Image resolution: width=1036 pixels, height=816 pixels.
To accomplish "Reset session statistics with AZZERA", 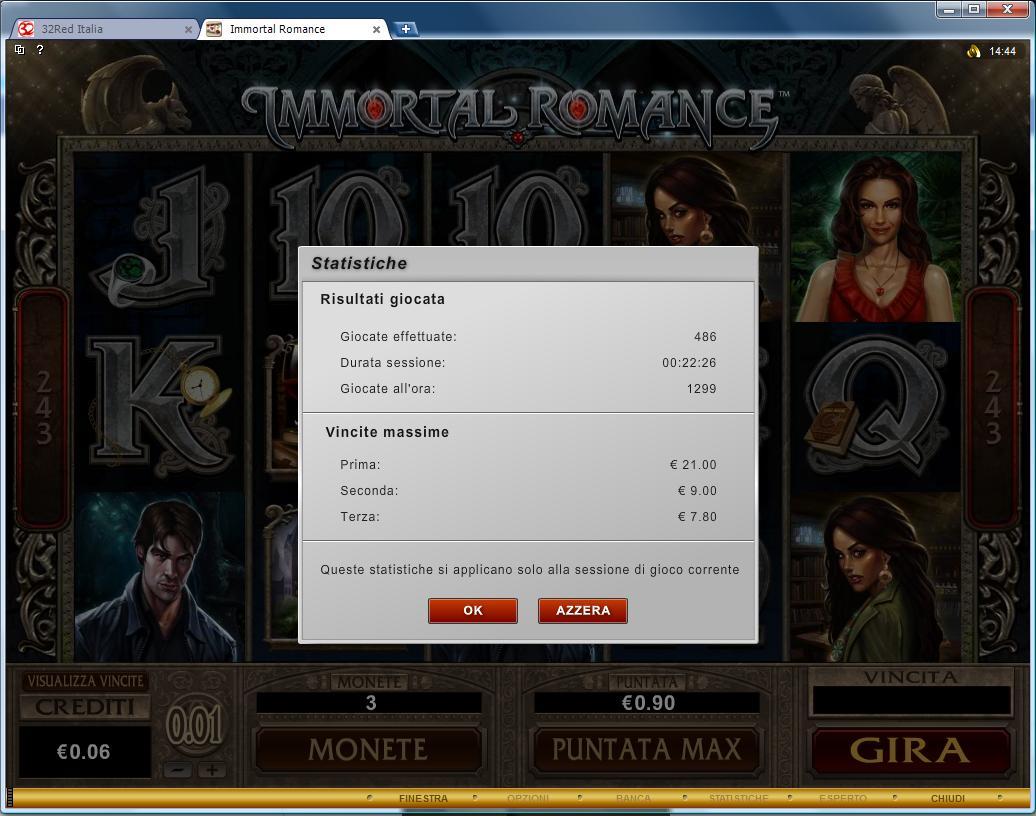I will click(583, 611).
